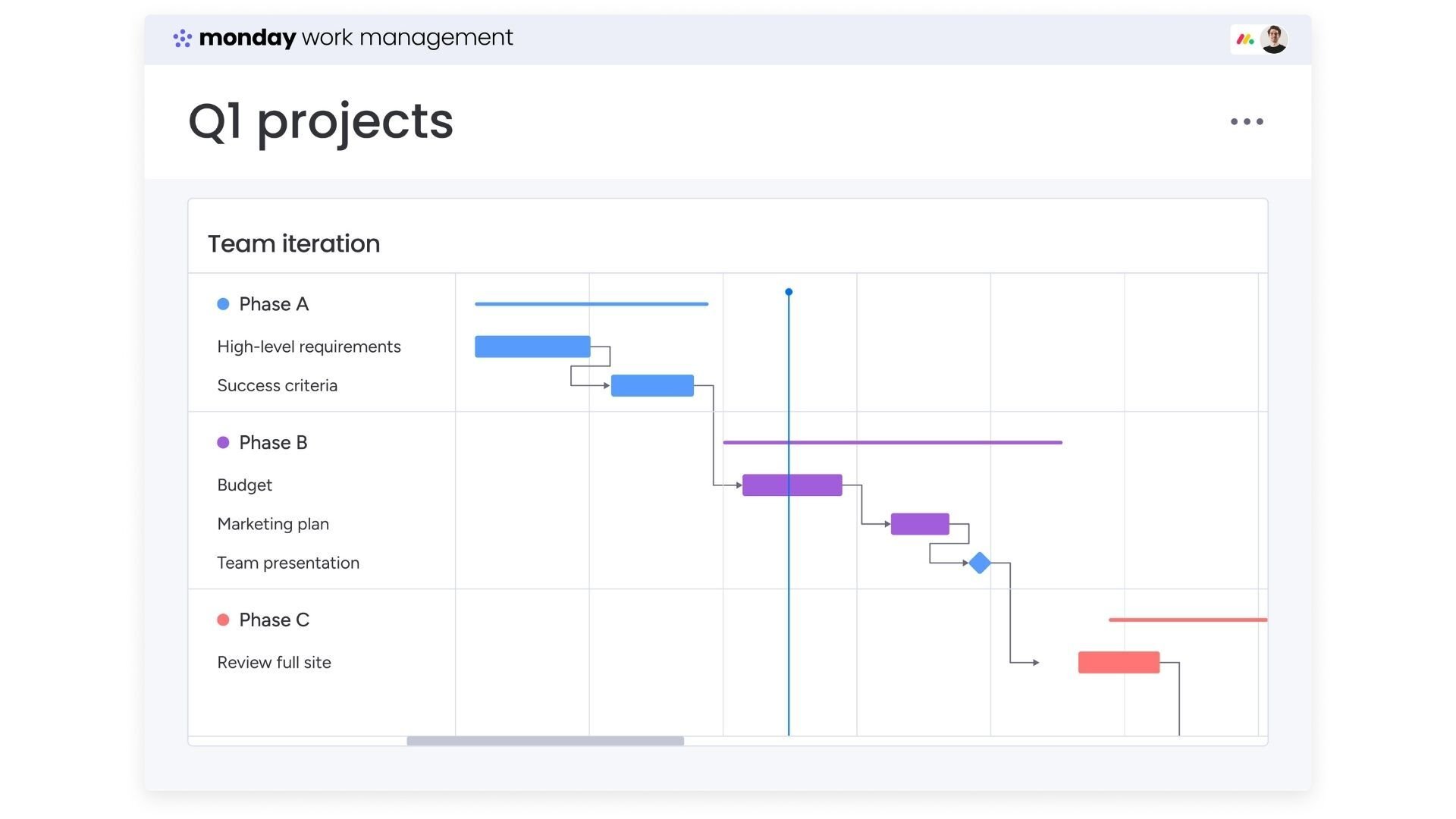Open the three-dot options menu
The width and height of the screenshot is (1456, 819).
(1247, 121)
